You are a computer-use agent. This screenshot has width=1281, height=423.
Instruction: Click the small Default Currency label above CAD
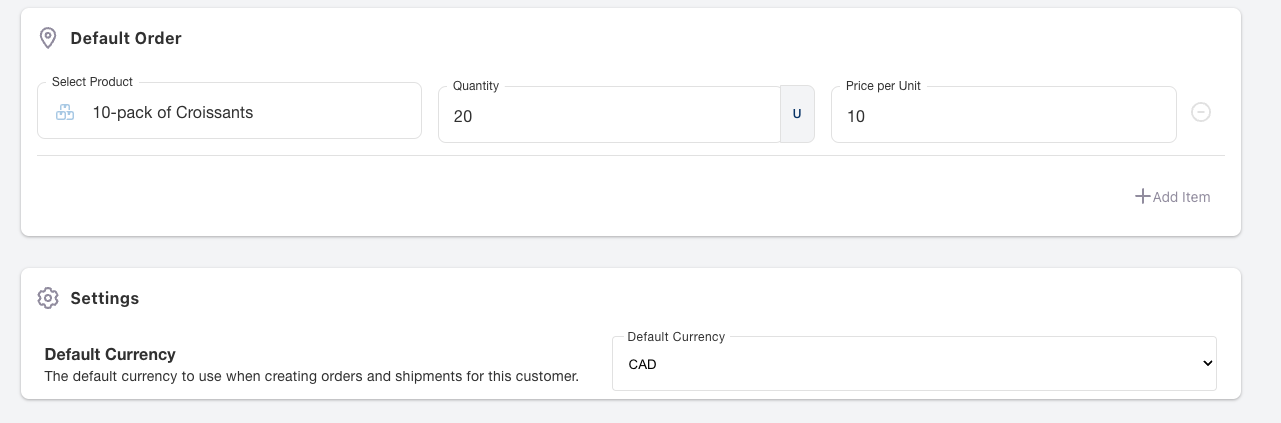click(x=676, y=337)
